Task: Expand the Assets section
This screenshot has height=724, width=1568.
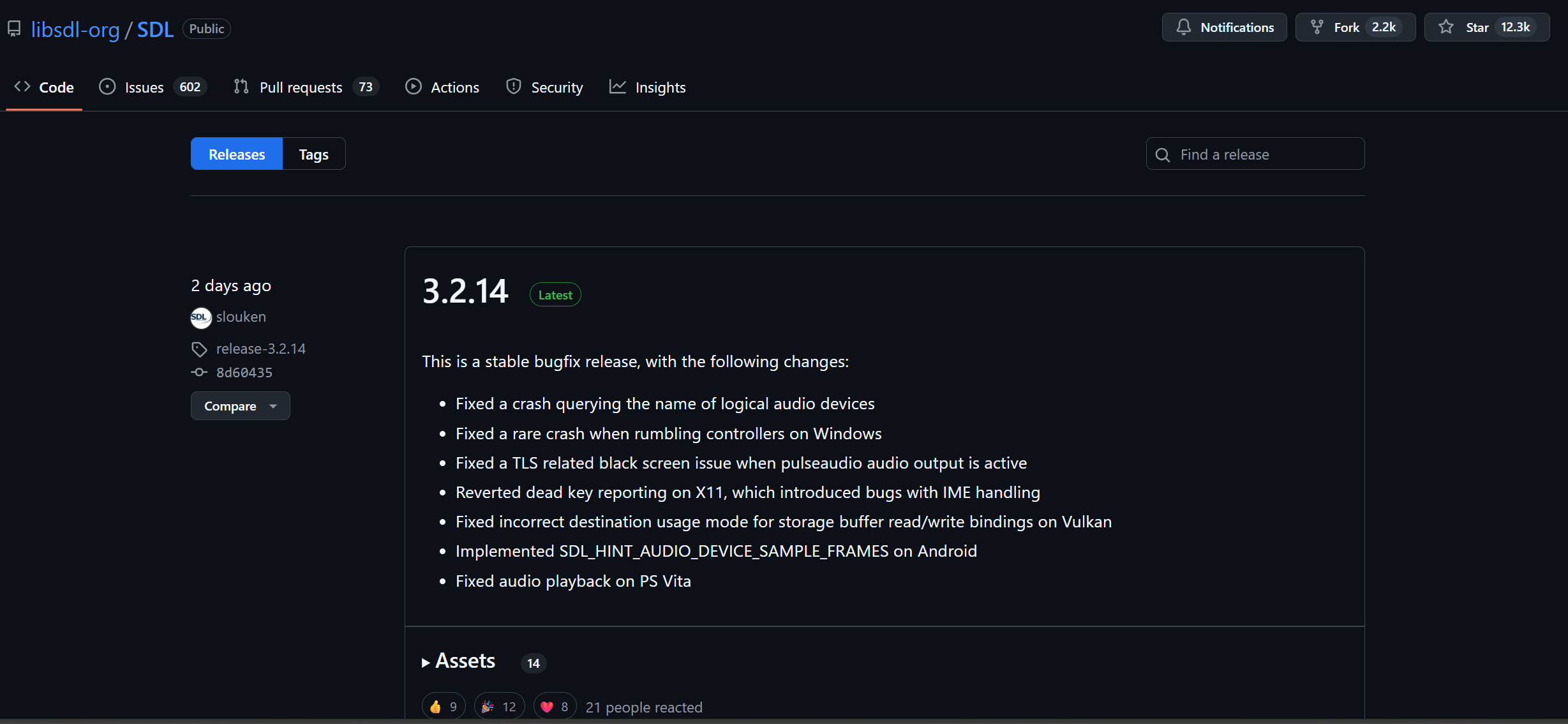Action: pos(459,661)
